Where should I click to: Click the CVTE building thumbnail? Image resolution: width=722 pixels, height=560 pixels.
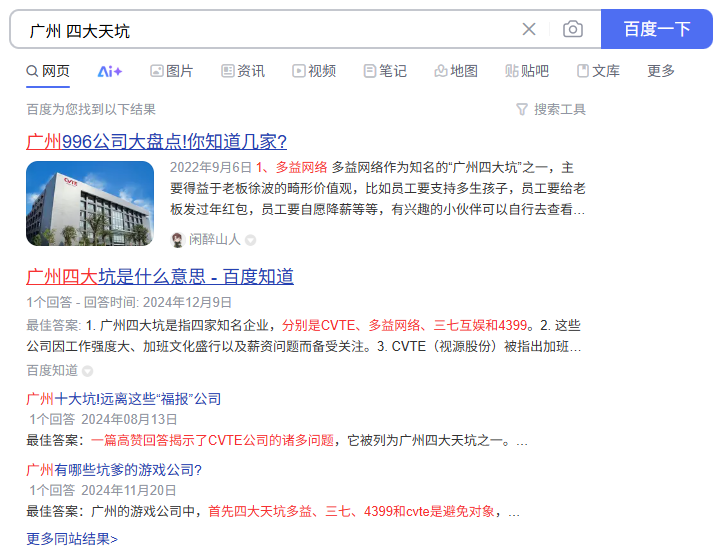point(90,203)
